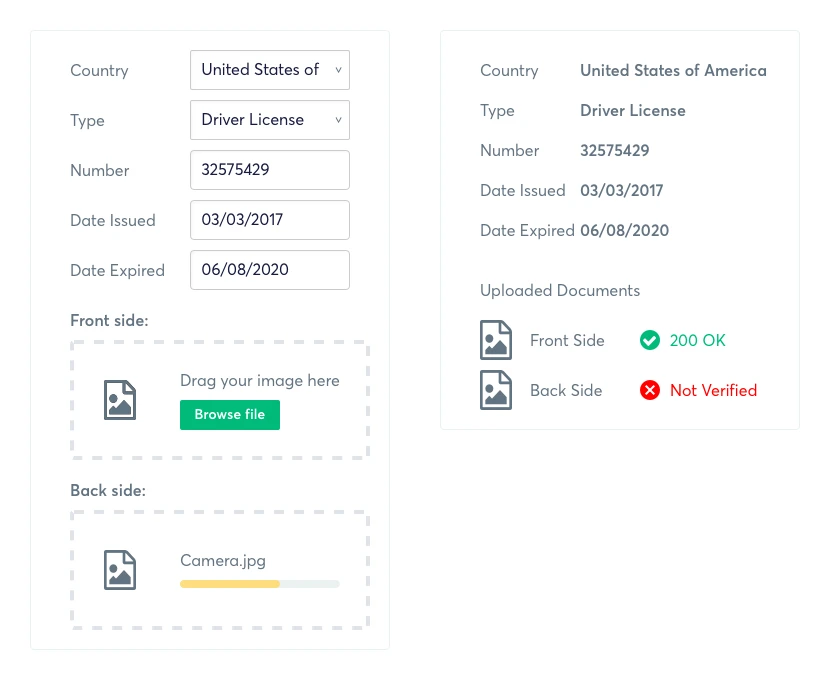The image size is (840, 700).
Task: Click the 200 OK status text
Action: click(697, 340)
